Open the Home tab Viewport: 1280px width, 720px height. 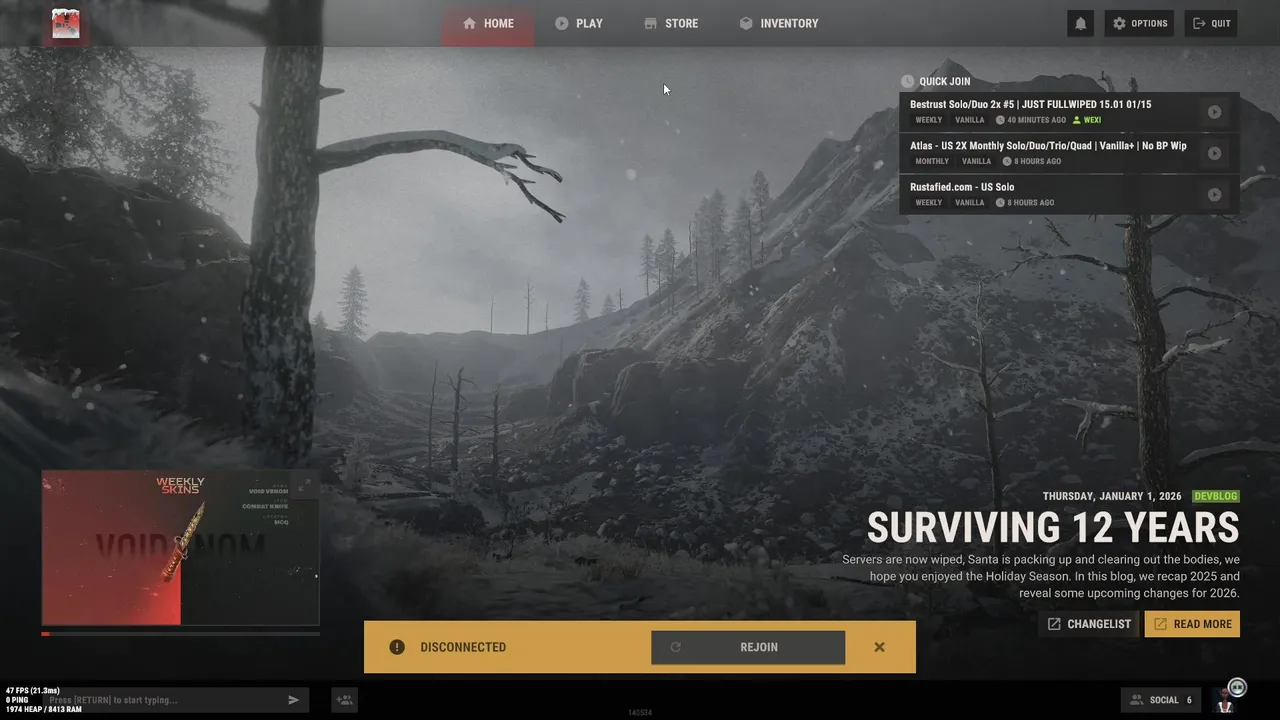coord(488,23)
